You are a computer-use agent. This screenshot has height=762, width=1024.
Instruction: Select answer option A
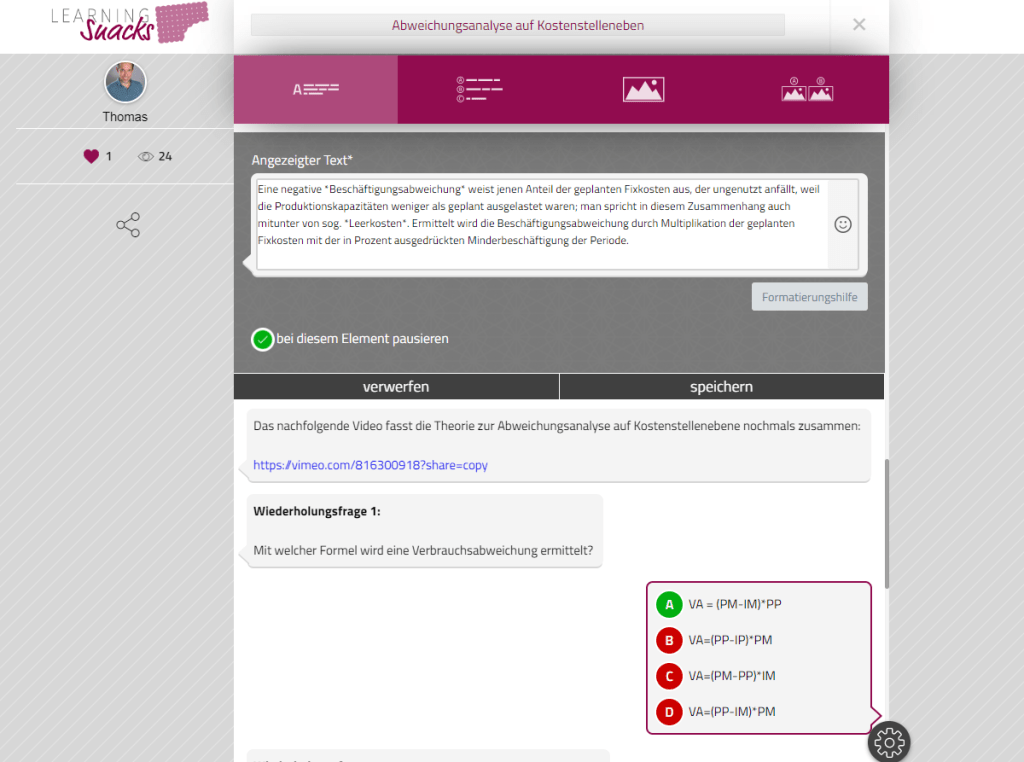tap(669, 604)
